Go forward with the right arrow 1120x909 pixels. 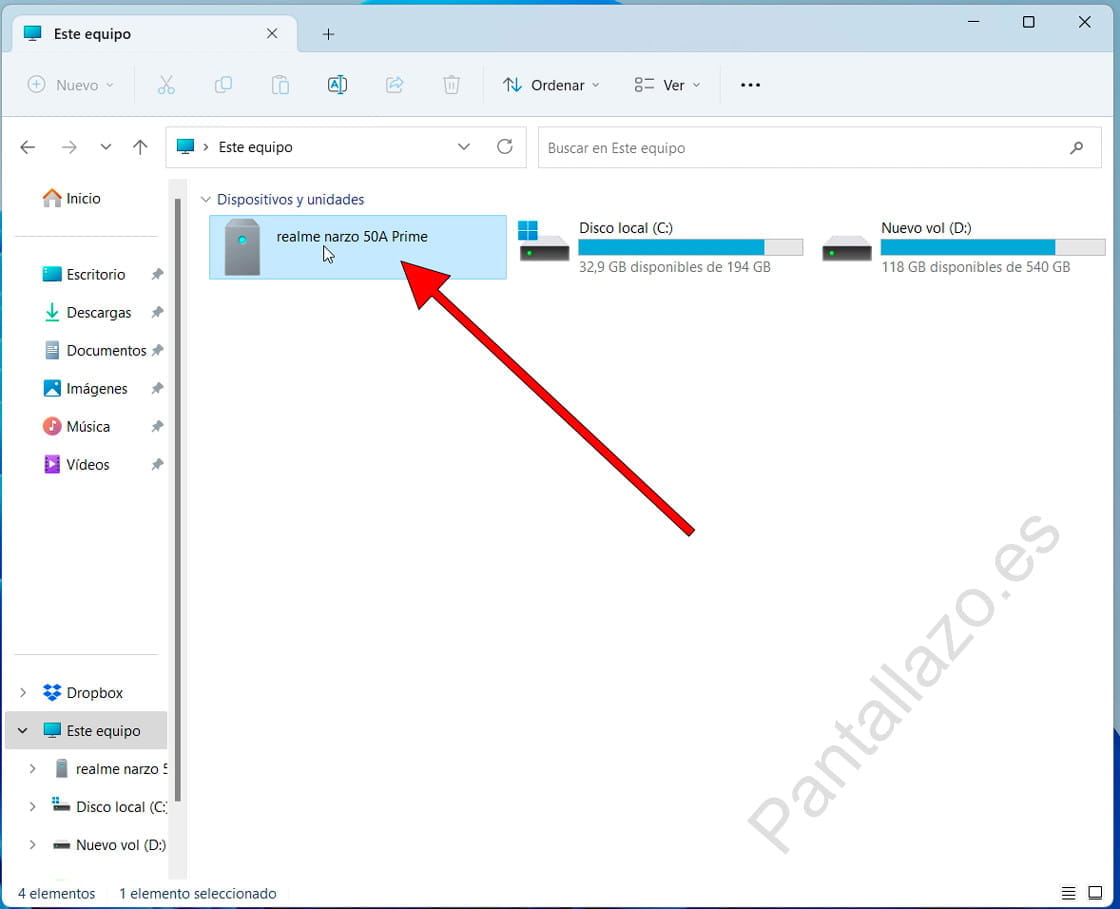[69, 147]
